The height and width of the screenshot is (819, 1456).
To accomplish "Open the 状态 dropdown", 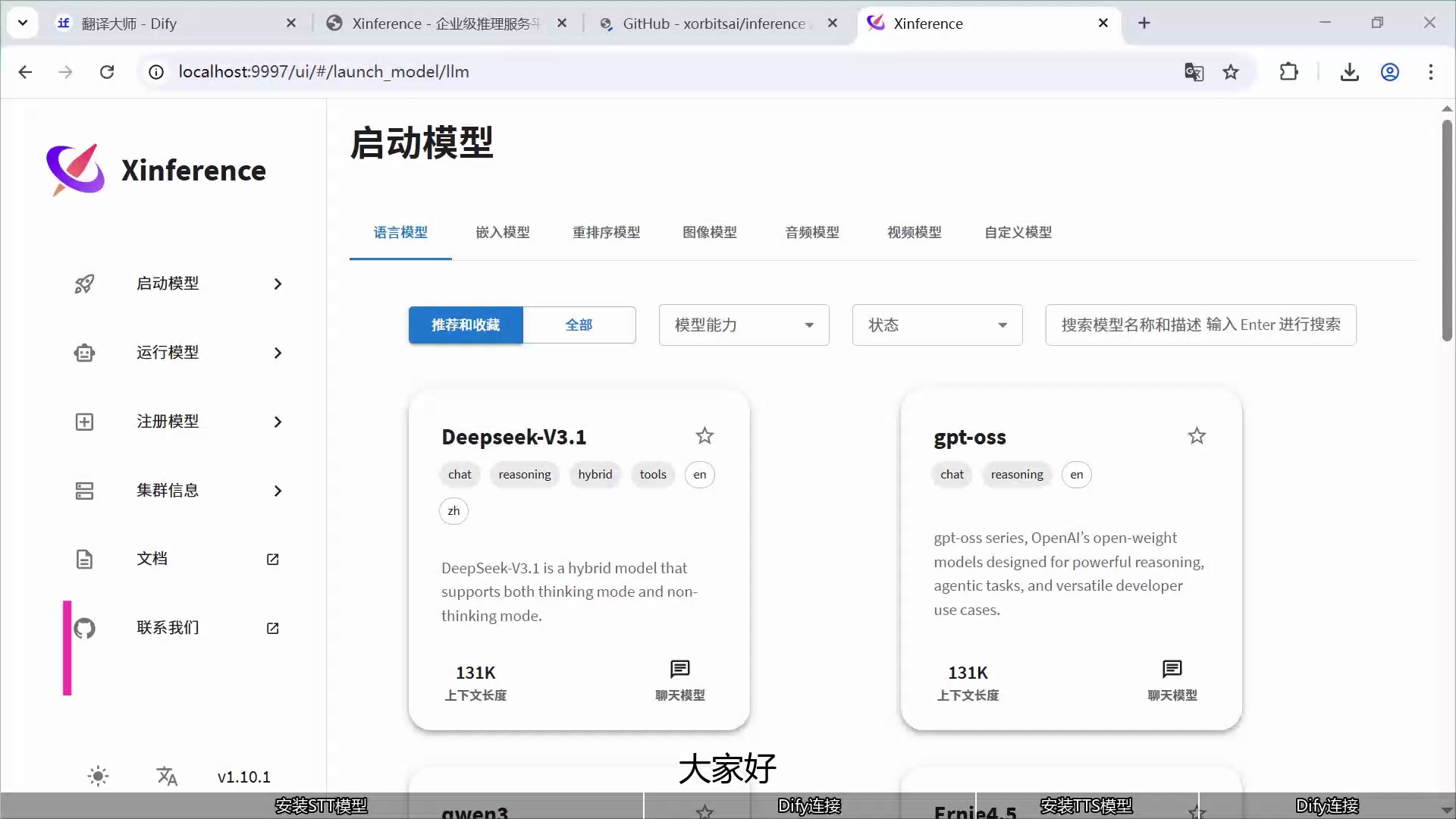I will [x=937, y=325].
